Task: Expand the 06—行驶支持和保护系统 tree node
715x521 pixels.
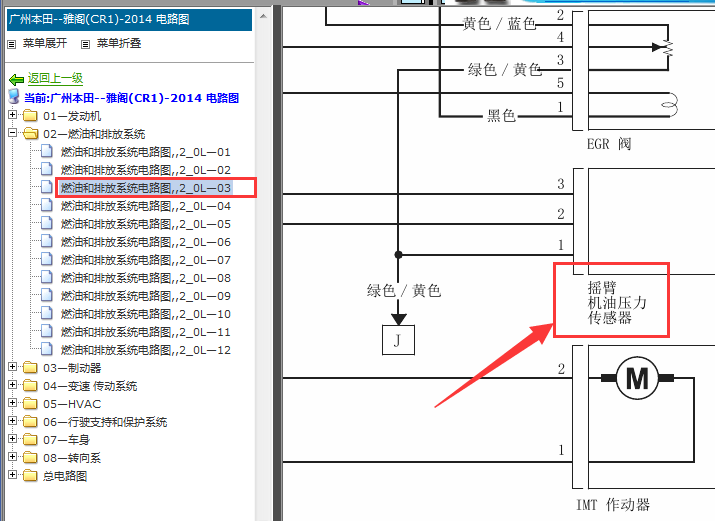Action: point(12,421)
